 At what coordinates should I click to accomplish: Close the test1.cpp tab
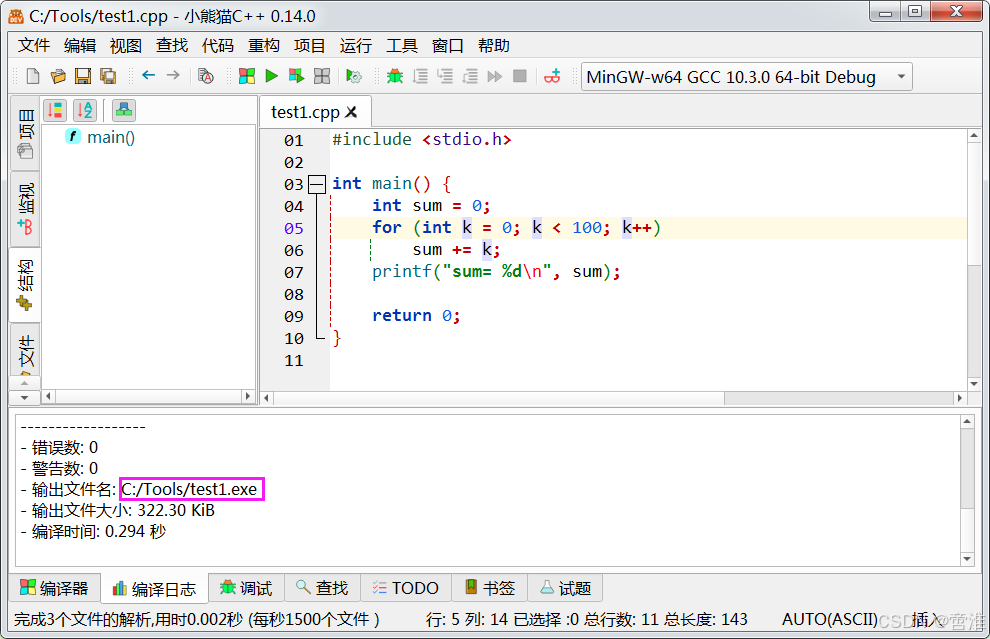tap(351, 112)
